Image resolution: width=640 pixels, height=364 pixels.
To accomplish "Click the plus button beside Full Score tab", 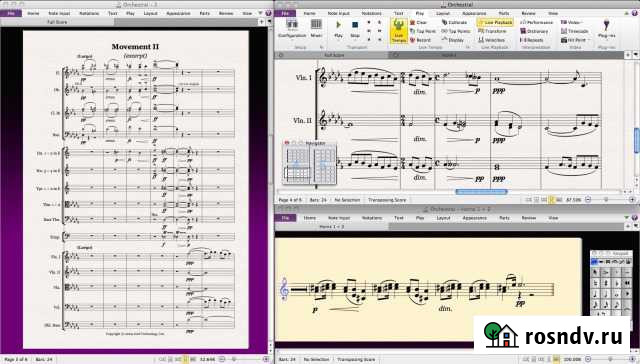I will pos(262,22).
